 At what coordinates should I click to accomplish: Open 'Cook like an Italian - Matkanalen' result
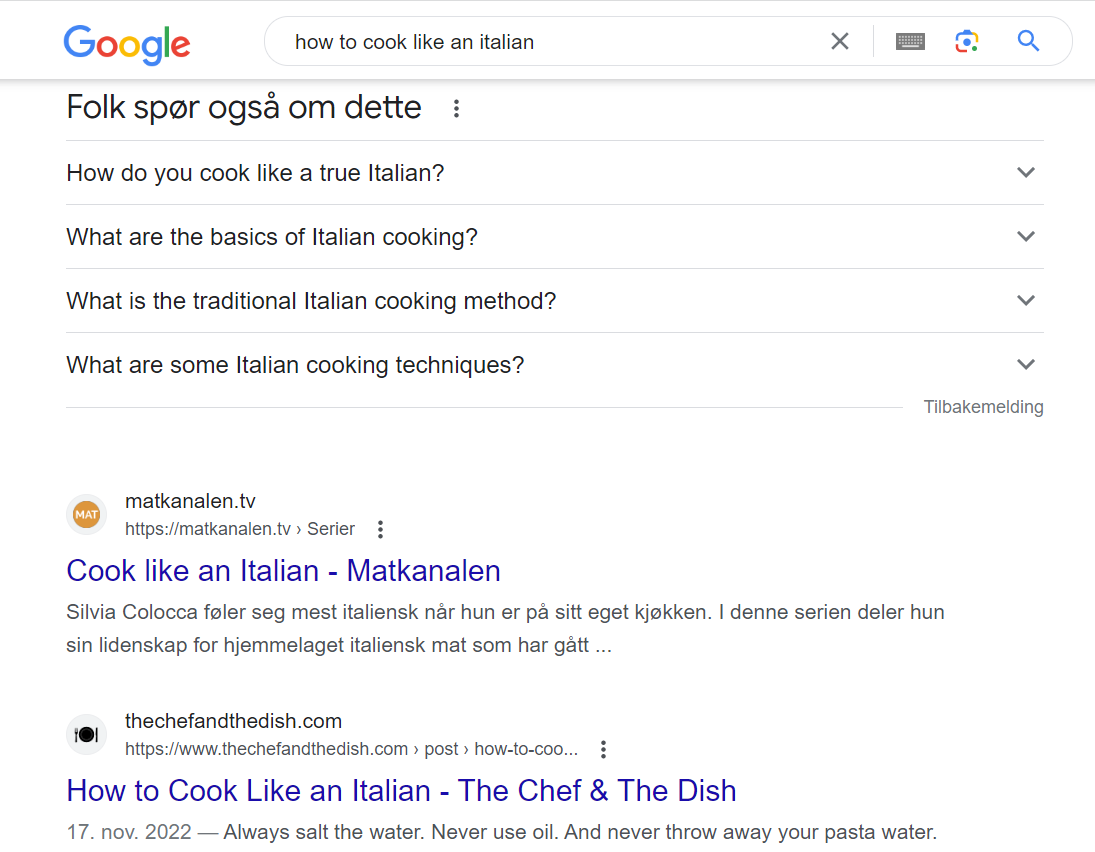click(x=284, y=571)
